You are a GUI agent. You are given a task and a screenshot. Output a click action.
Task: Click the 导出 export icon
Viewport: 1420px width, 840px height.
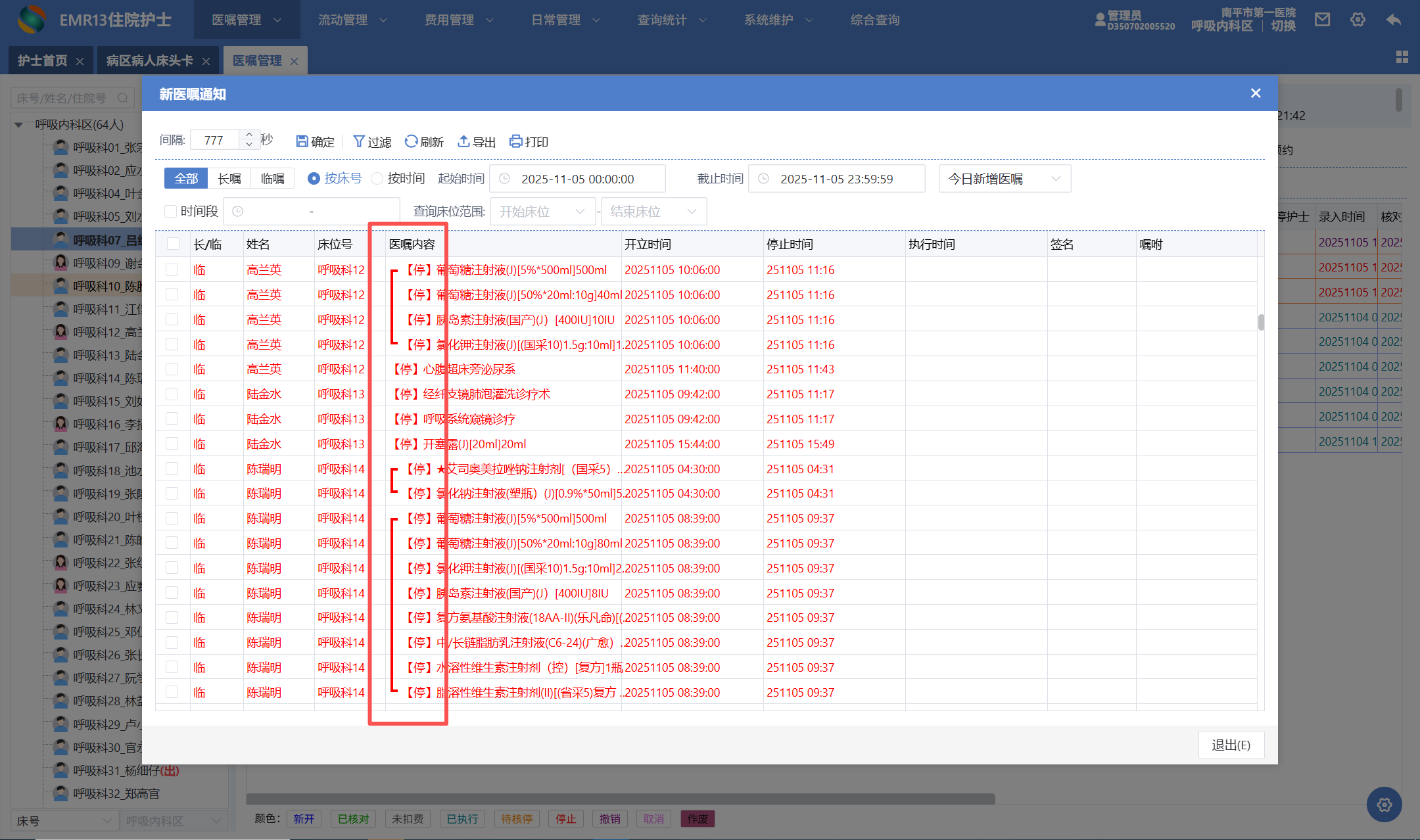pyautogui.click(x=463, y=141)
